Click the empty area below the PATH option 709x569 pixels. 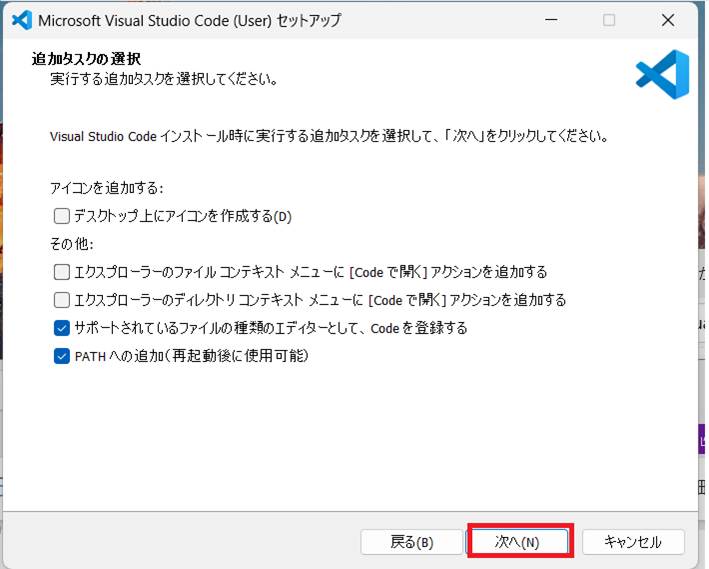350,430
